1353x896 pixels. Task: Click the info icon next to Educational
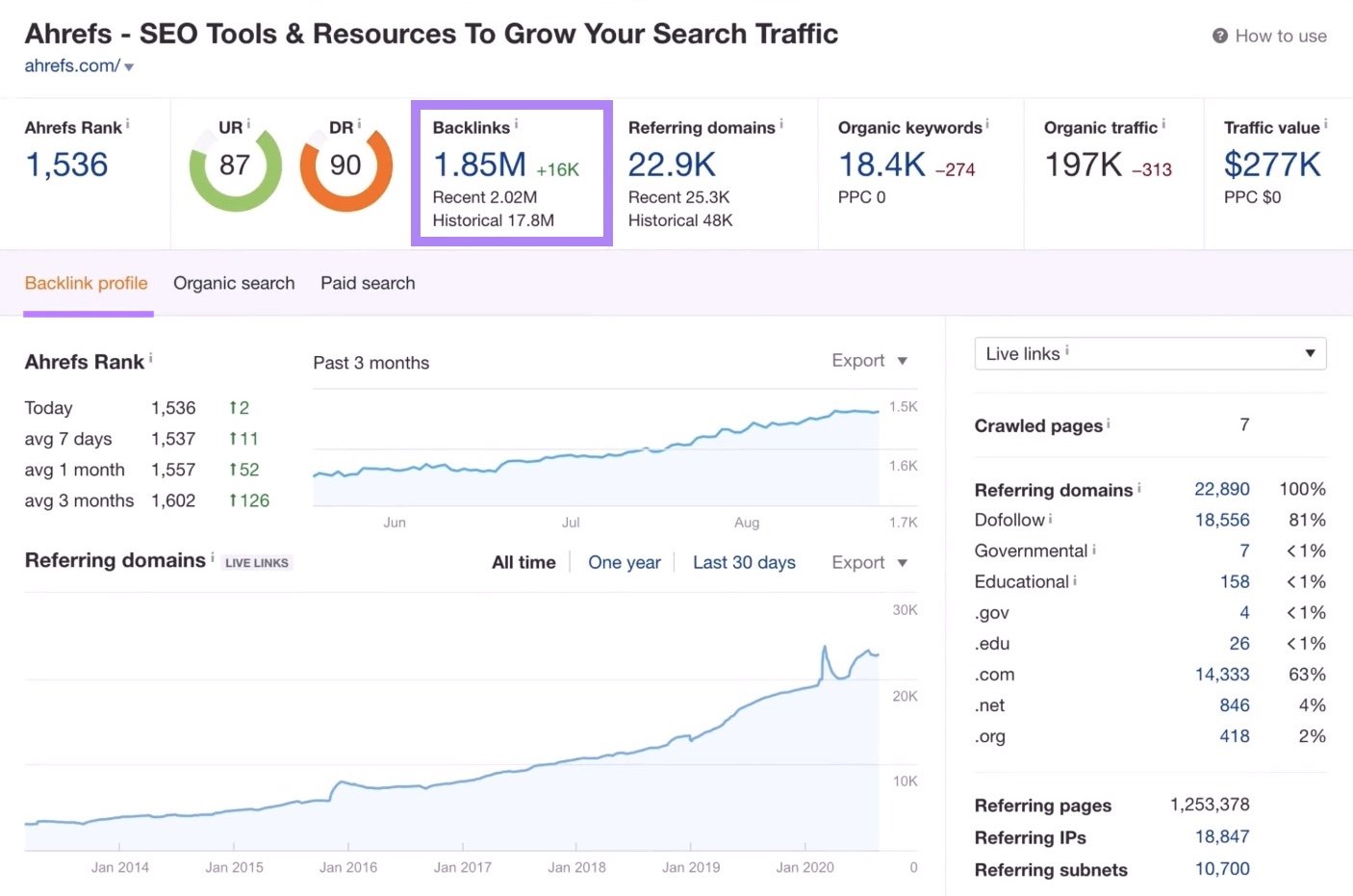pyautogui.click(x=1075, y=579)
